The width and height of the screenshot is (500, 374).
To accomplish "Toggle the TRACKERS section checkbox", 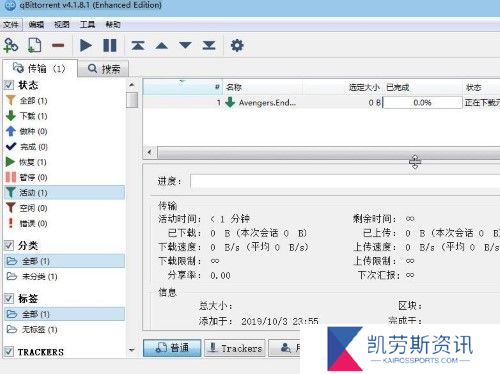I will tap(9, 352).
